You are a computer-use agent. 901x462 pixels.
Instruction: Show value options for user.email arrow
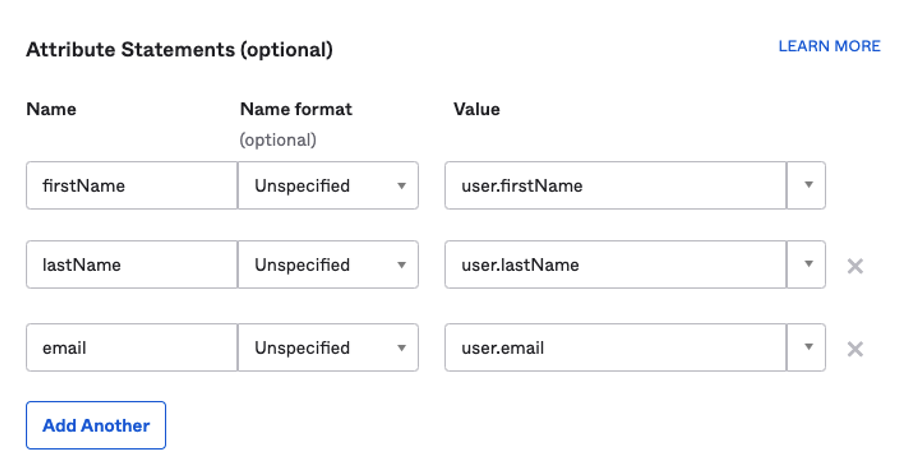pyautogui.click(x=806, y=347)
